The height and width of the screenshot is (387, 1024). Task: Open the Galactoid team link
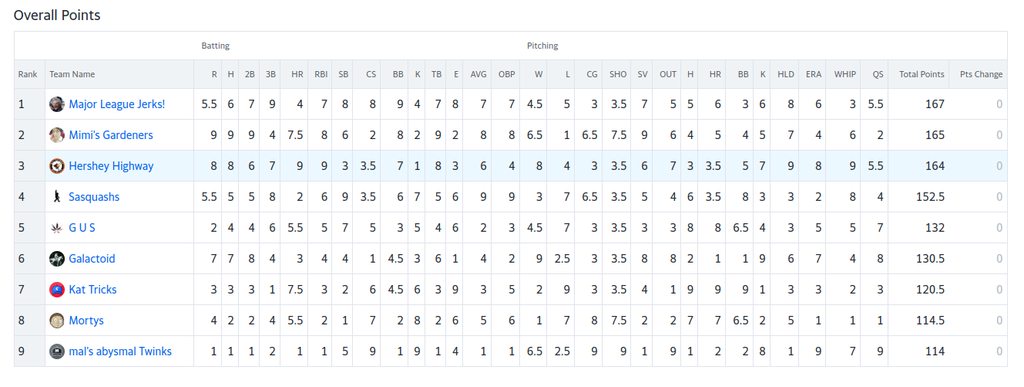pyautogui.click(x=91, y=258)
